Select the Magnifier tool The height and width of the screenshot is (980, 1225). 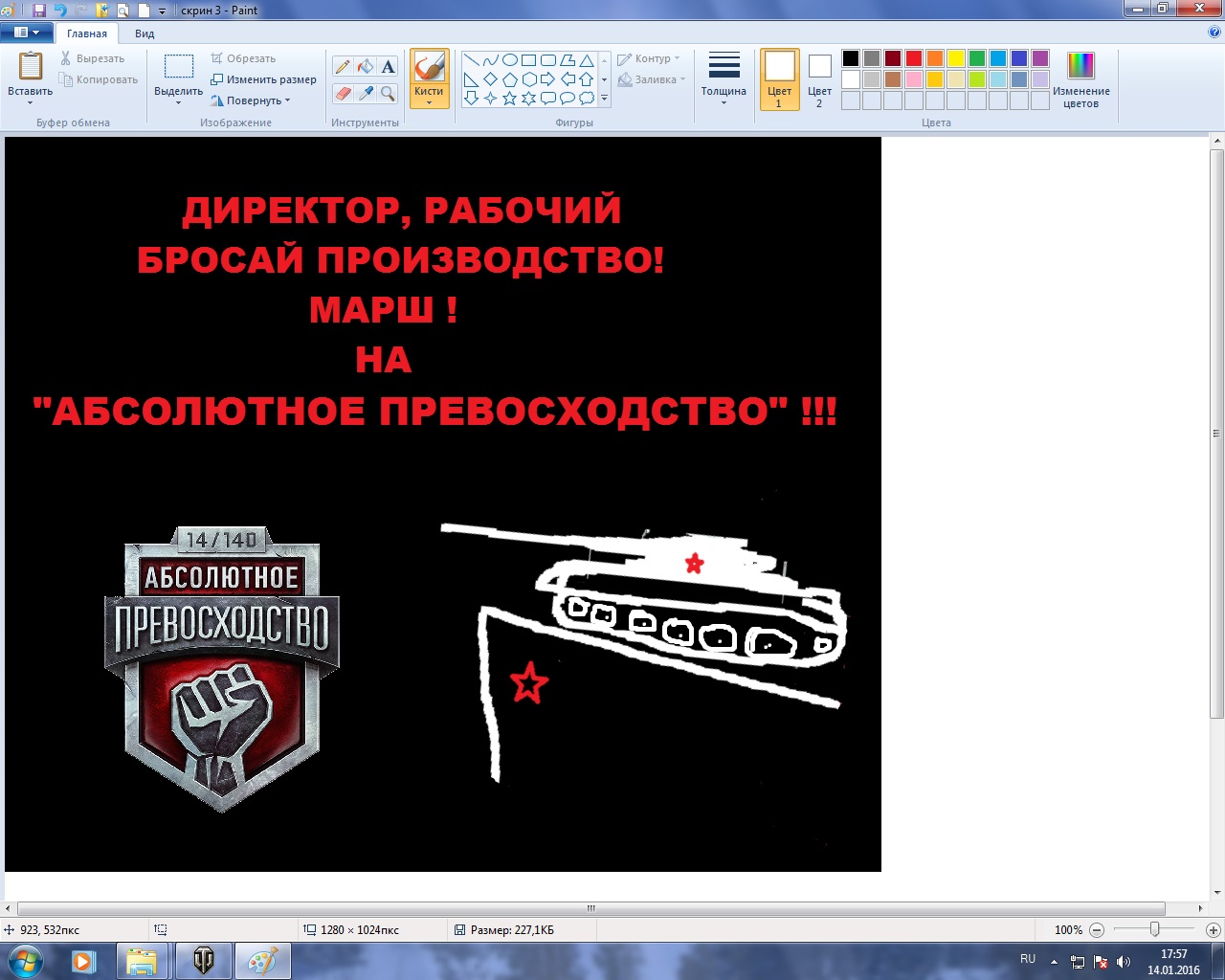pyautogui.click(x=388, y=93)
